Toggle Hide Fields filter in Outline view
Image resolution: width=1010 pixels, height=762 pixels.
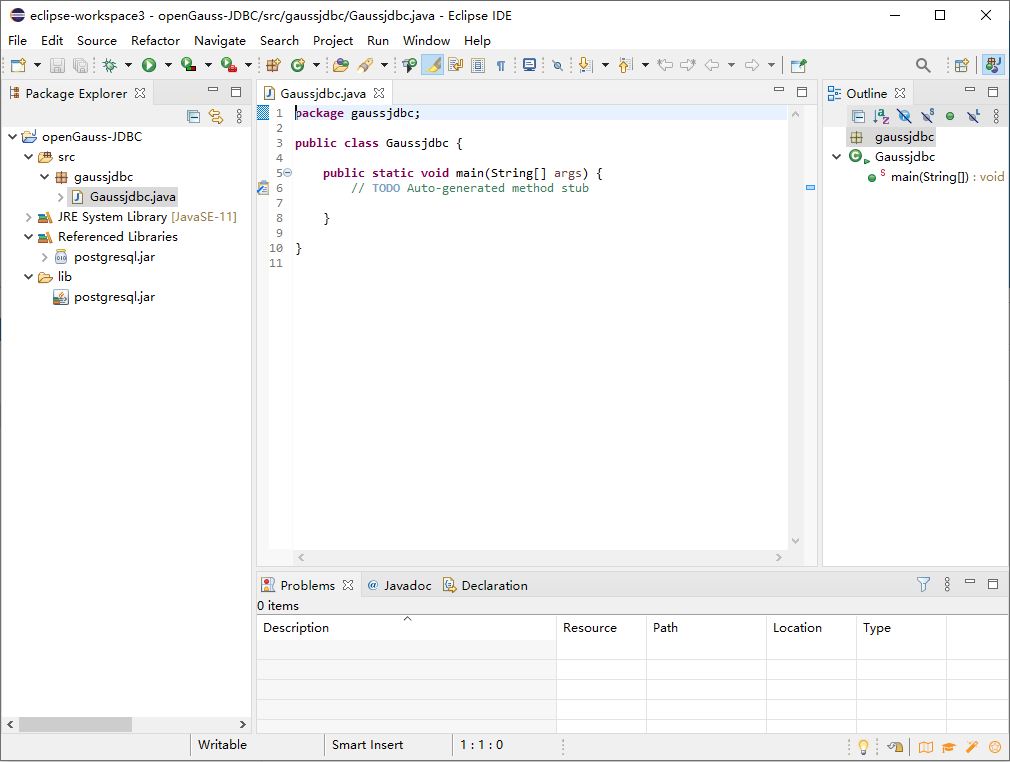[x=904, y=116]
